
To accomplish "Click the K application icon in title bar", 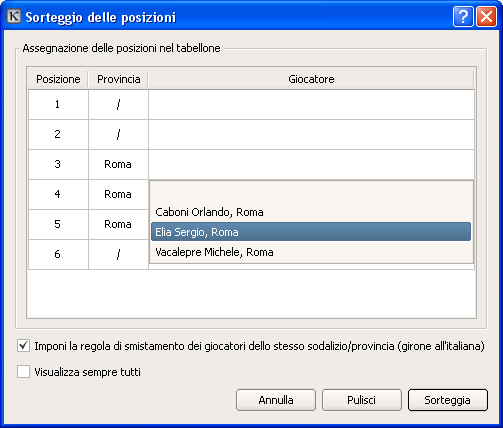I will pos(14,16).
